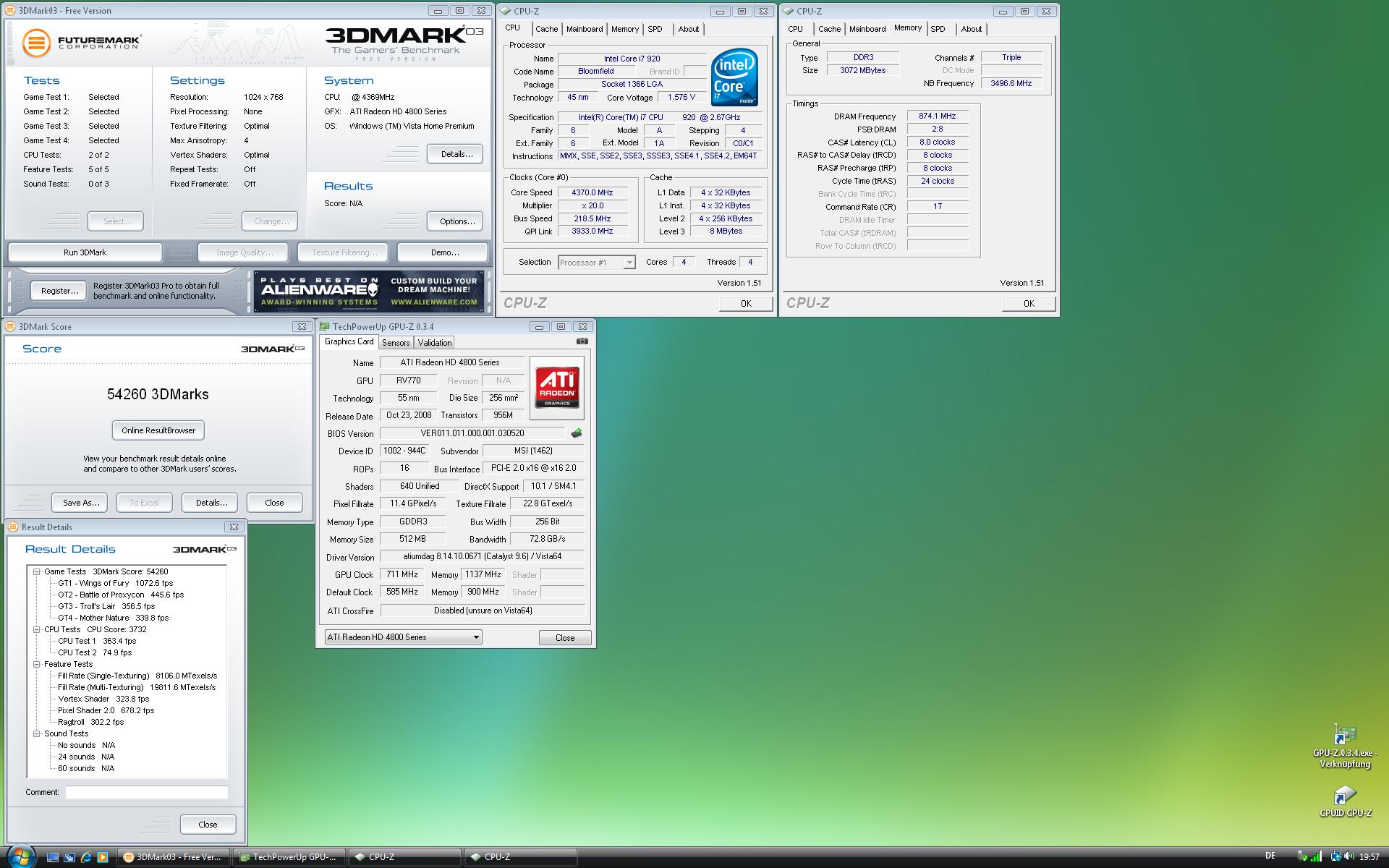Image resolution: width=1389 pixels, height=868 pixels.
Task: Click the GPU-Z title bar icon
Action: tap(325, 327)
